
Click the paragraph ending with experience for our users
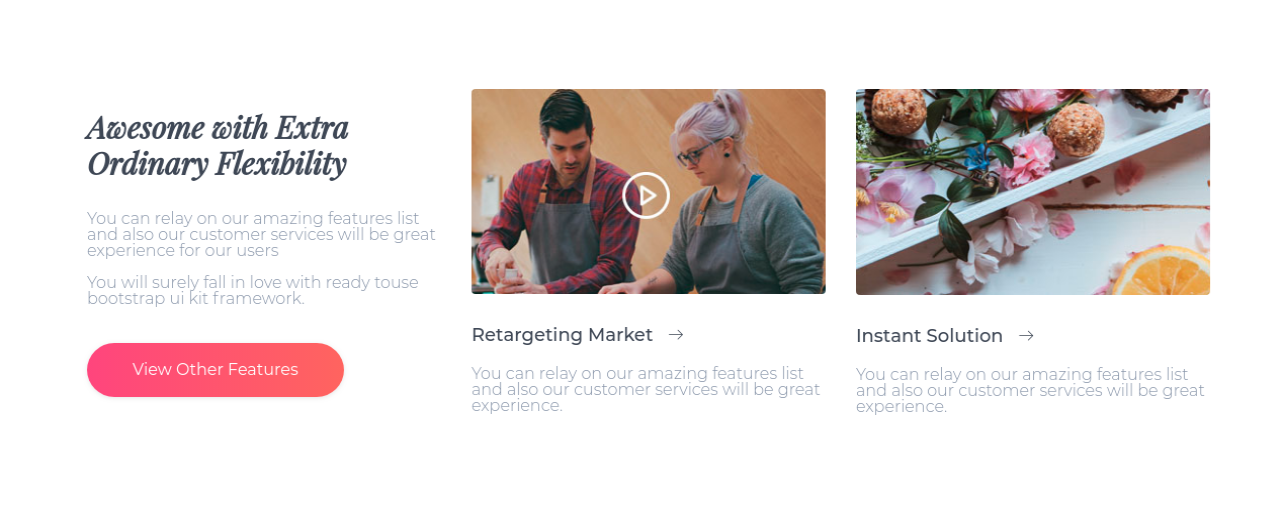pyautogui.click(x=261, y=234)
